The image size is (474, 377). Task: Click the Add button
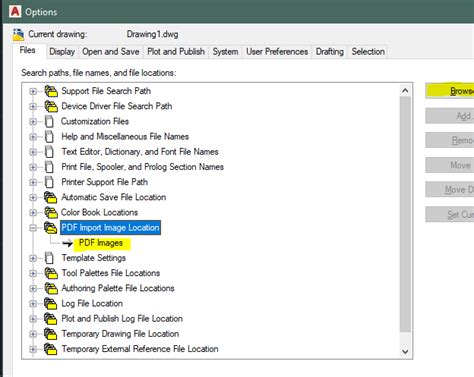[x=450, y=116]
